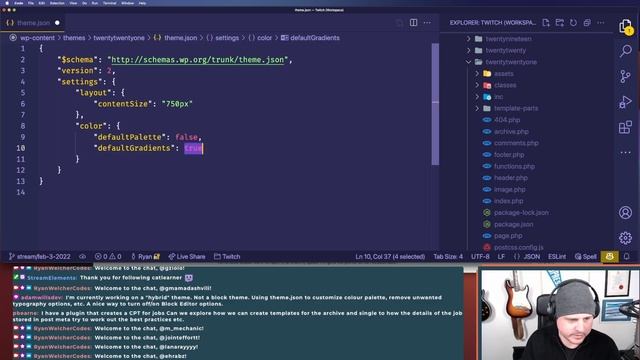This screenshot has height=360, width=640.
Task: Open the Source Control view
Action: (x=625, y=76)
